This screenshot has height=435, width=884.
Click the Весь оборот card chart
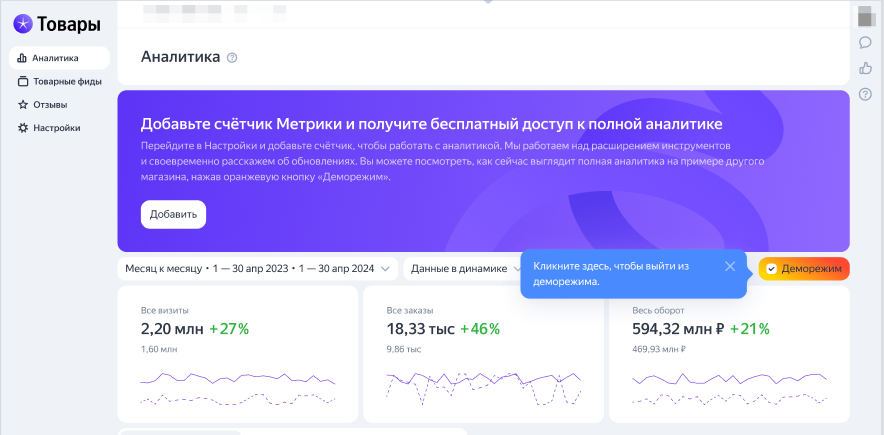tap(730, 389)
